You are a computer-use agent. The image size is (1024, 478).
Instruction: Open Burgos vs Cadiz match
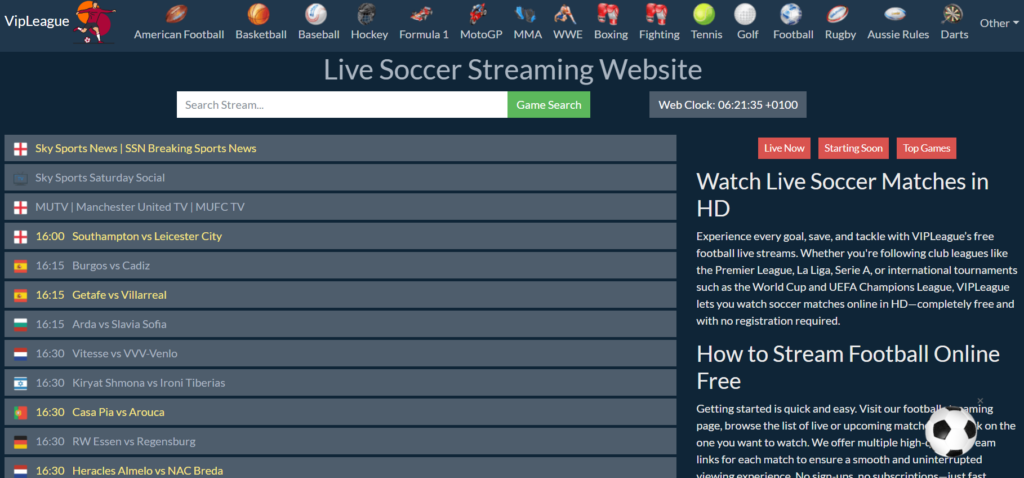click(x=340, y=266)
